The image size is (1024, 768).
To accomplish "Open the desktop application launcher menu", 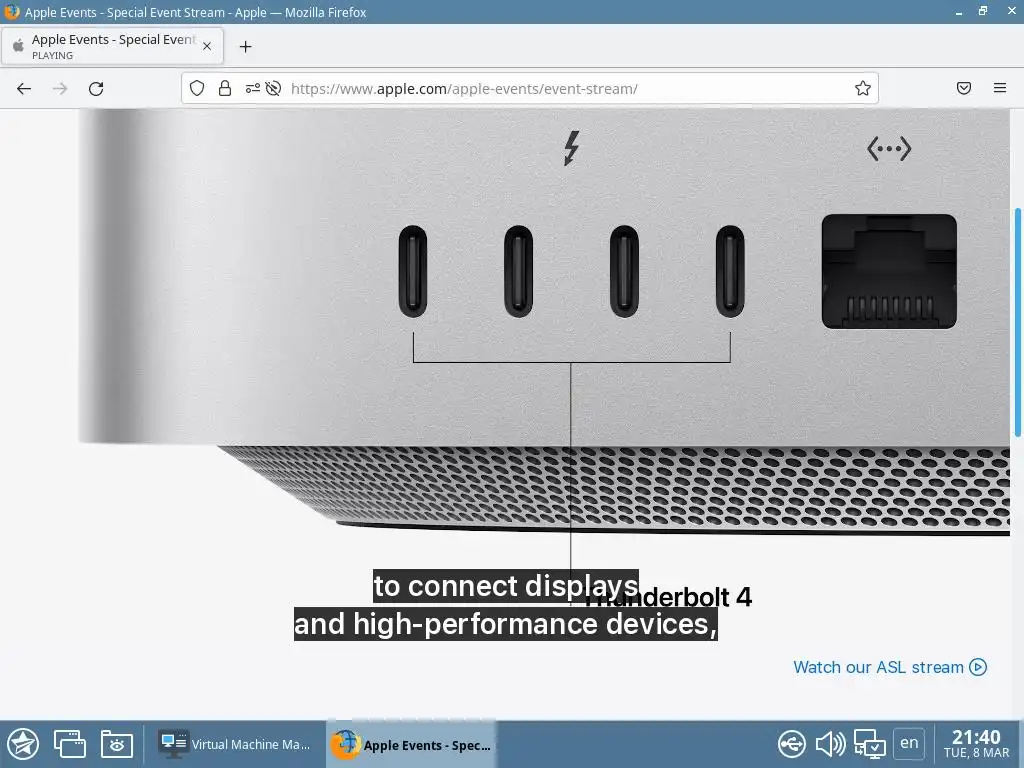I will point(23,744).
